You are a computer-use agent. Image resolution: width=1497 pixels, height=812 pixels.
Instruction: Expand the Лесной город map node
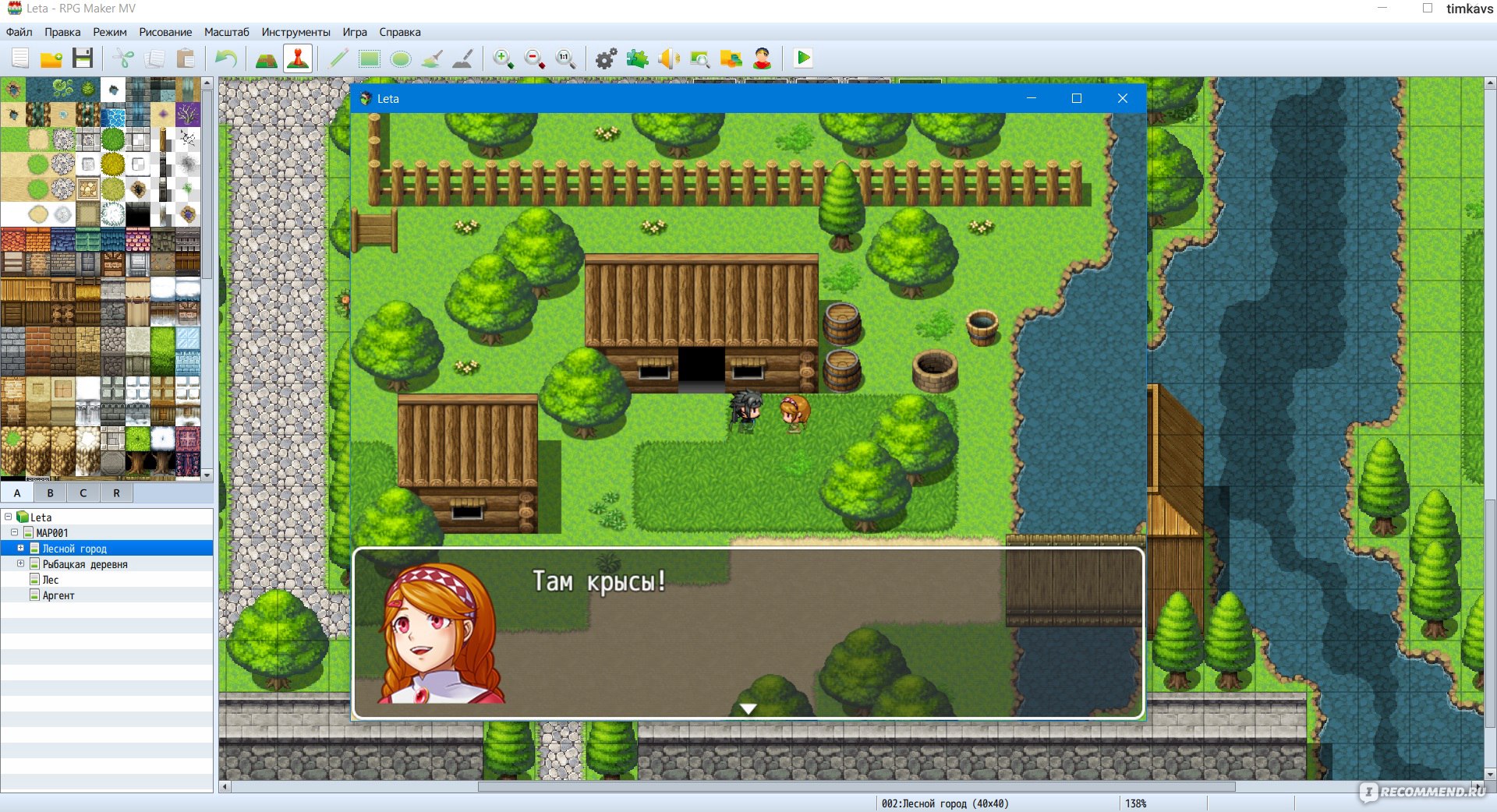click(x=21, y=548)
